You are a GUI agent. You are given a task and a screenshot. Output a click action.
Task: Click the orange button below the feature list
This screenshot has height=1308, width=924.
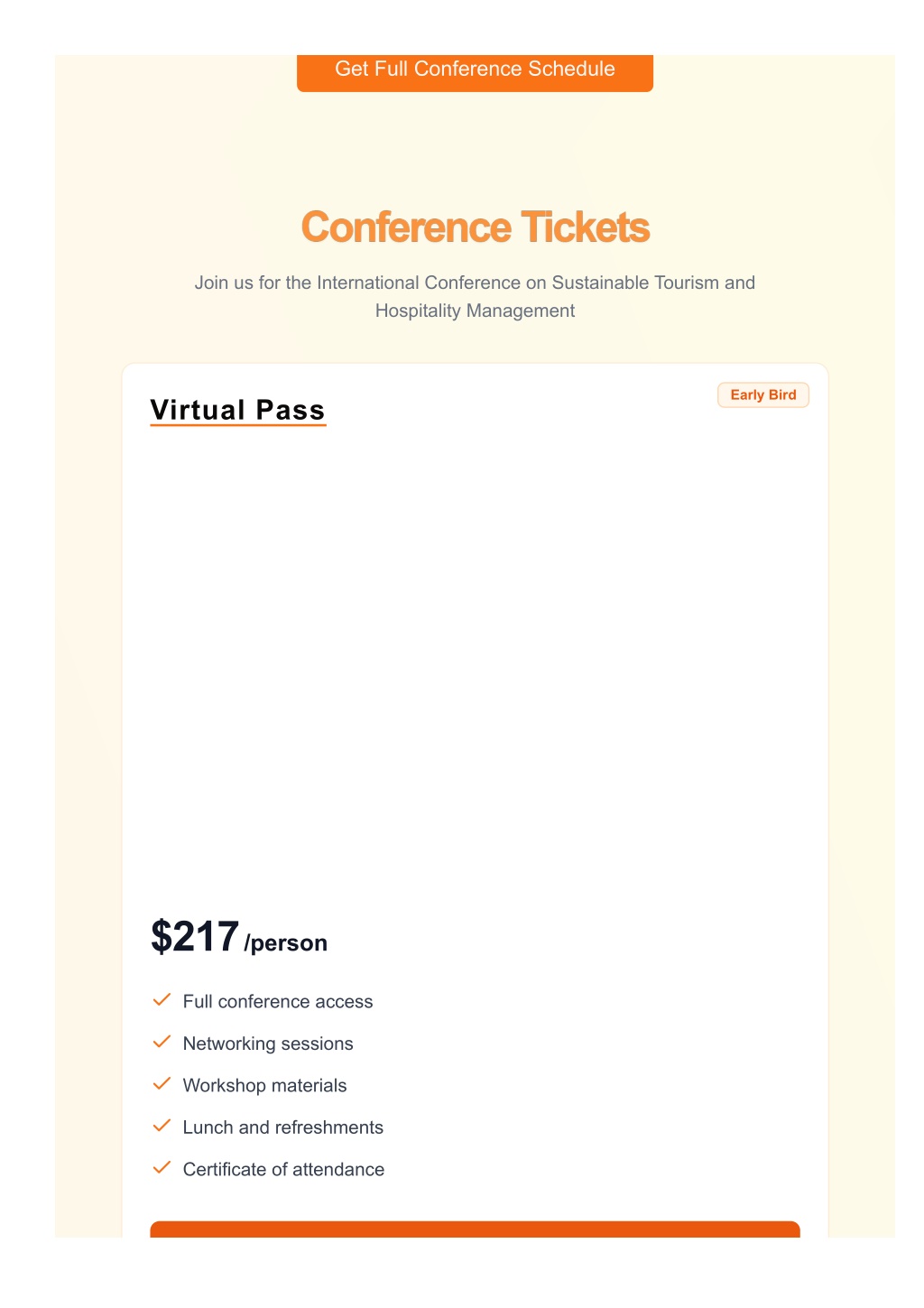(475, 1229)
